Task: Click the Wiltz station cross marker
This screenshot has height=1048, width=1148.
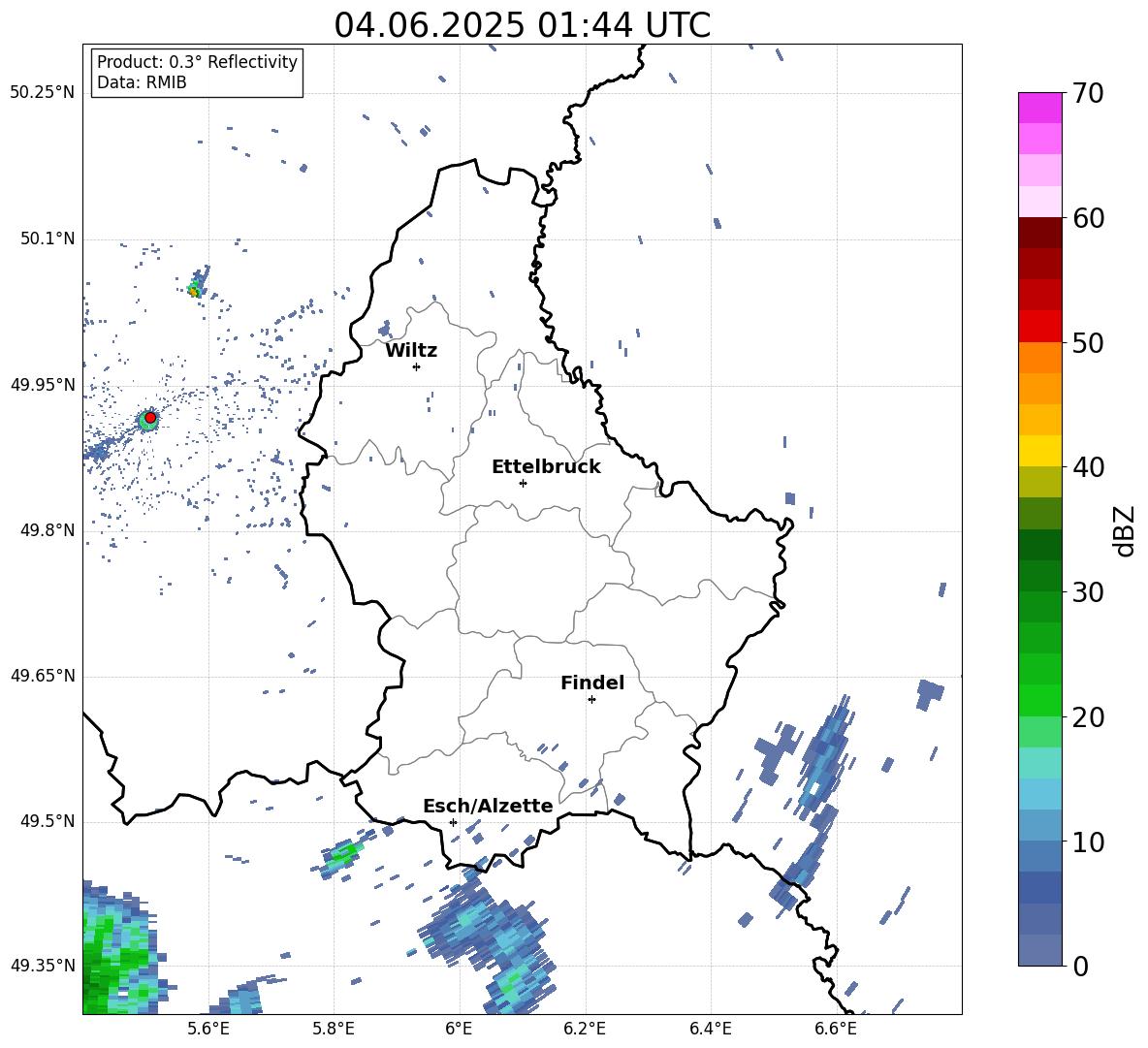Action: coord(416,366)
